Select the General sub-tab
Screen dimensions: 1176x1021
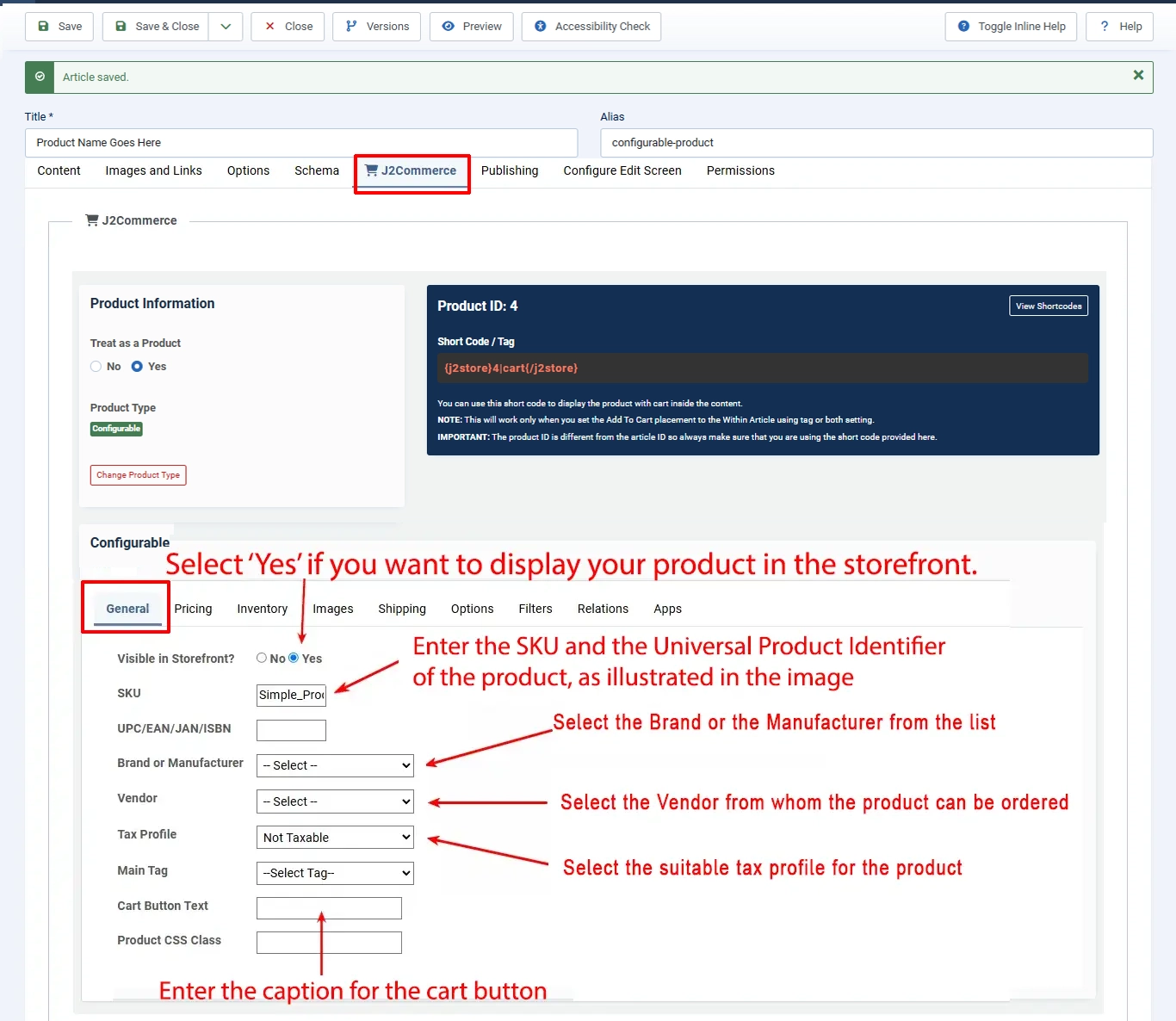click(x=127, y=609)
